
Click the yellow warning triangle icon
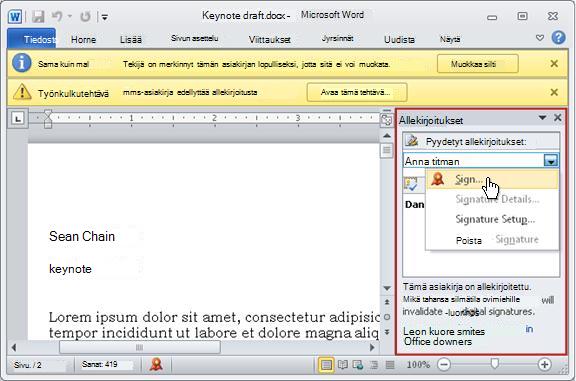click(x=22, y=92)
